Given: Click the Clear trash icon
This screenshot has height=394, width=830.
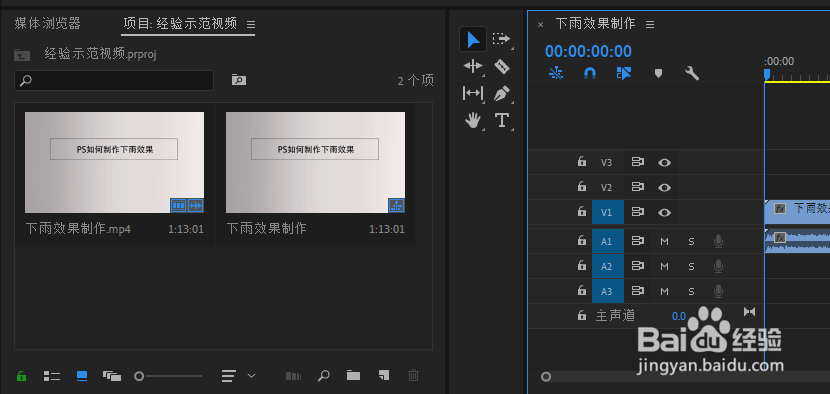Looking at the screenshot, I should pyautogui.click(x=413, y=375).
